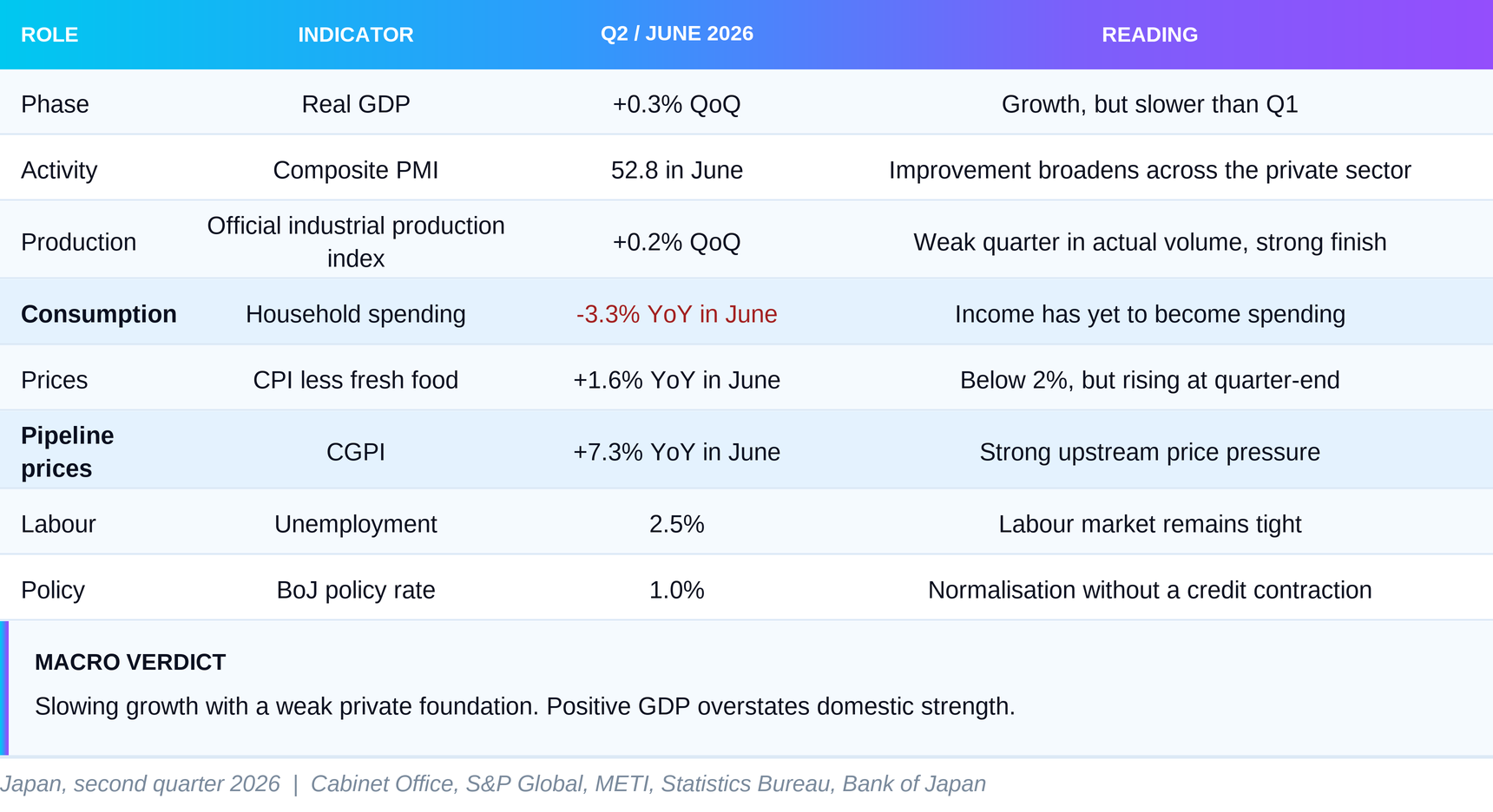The image size is (1493, 812).
Task: Click the Household spending indicator cell
Action: click(x=356, y=314)
